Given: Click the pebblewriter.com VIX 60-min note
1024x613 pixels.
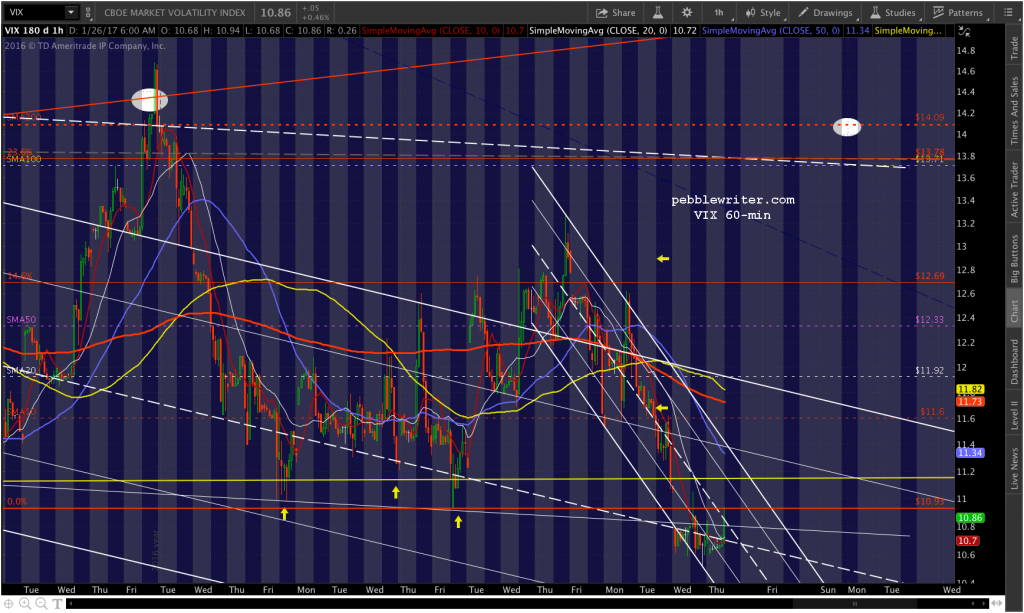Looking at the screenshot, I should (x=733, y=207).
